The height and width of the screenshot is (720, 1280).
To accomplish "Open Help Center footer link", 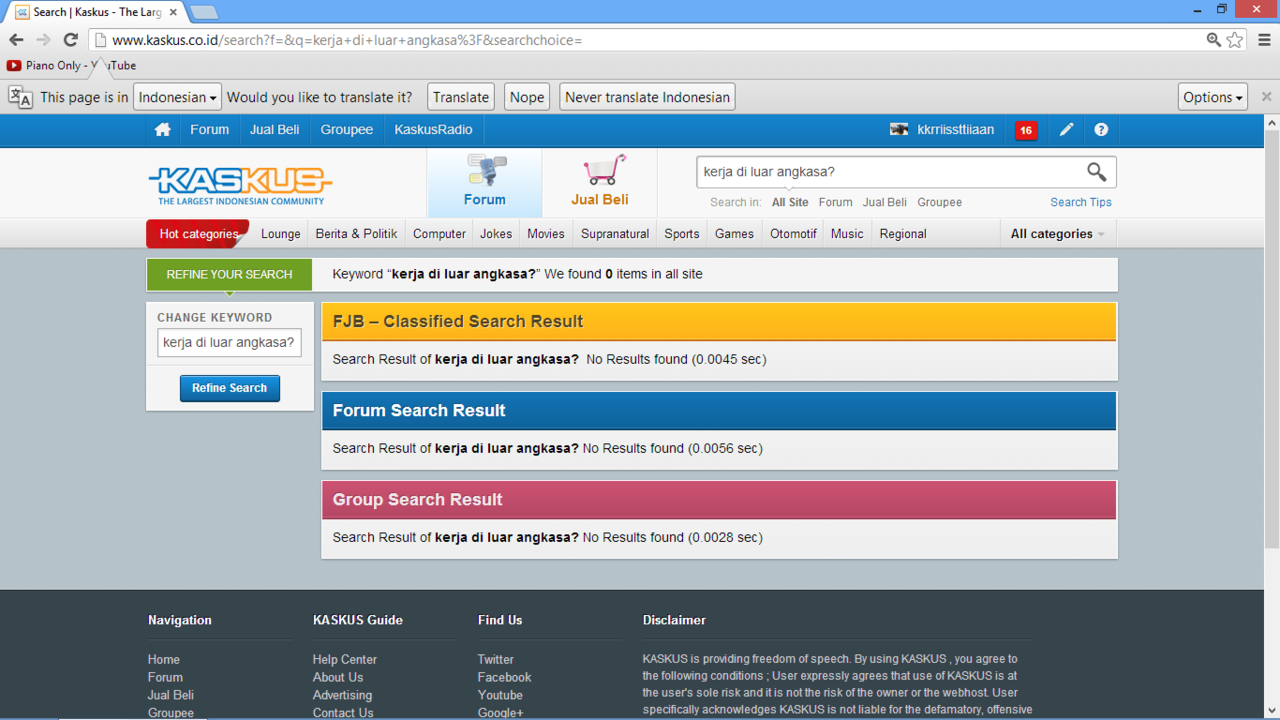I will click(345, 660).
